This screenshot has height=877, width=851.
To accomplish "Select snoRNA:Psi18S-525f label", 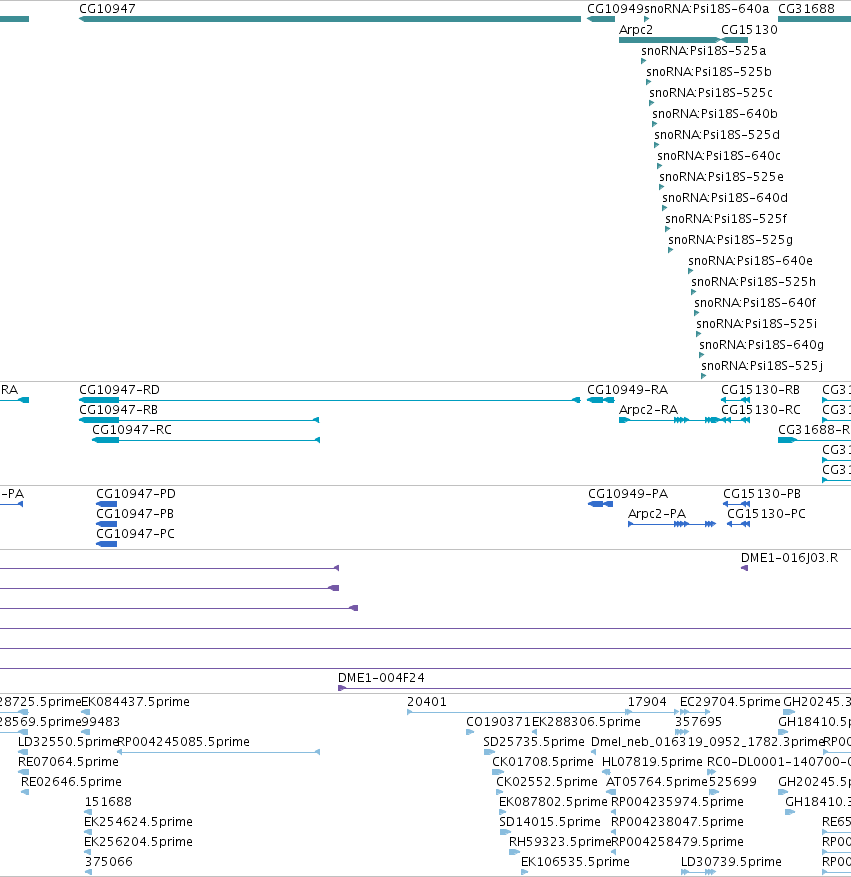I will (726, 219).
